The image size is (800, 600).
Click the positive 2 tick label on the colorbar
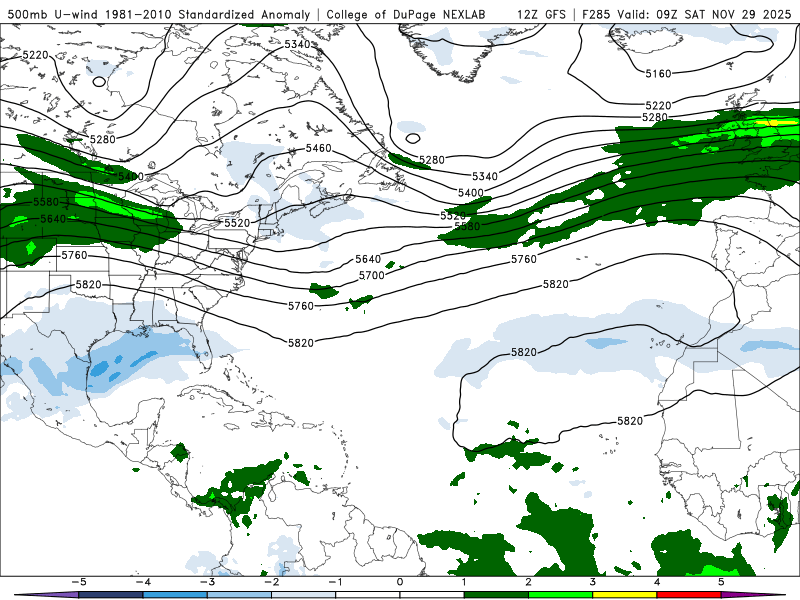pyautogui.click(x=529, y=582)
